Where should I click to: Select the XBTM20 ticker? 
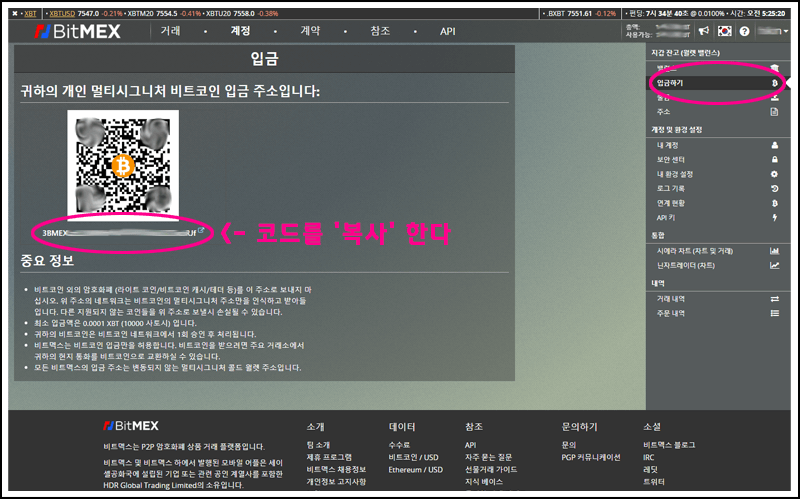pyautogui.click(x=141, y=14)
